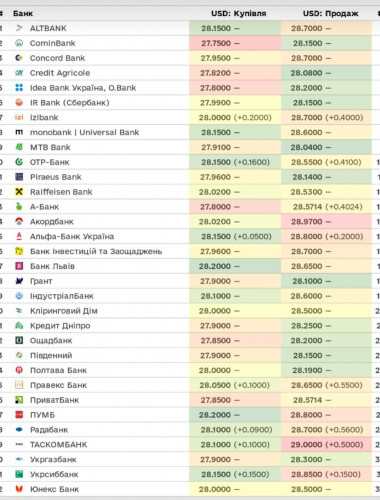Sort by USD: Купівля column header
The image size is (380, 500).
tap(239, 14)
